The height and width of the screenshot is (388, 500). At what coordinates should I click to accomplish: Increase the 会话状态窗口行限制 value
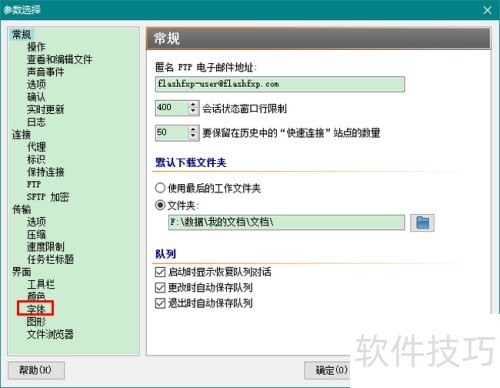click(193, 104)
